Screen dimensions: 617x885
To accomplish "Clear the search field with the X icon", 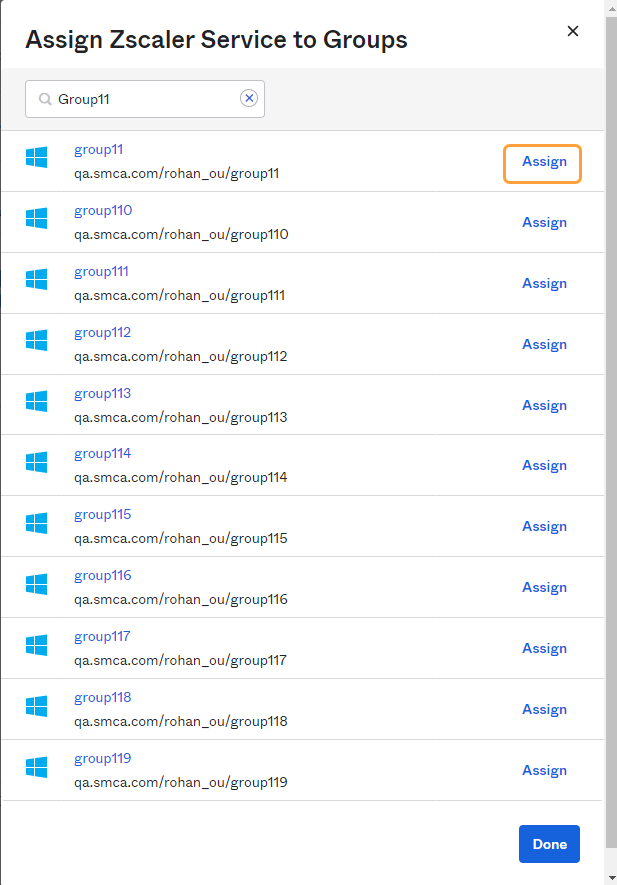I will click(x=249, y=98).
